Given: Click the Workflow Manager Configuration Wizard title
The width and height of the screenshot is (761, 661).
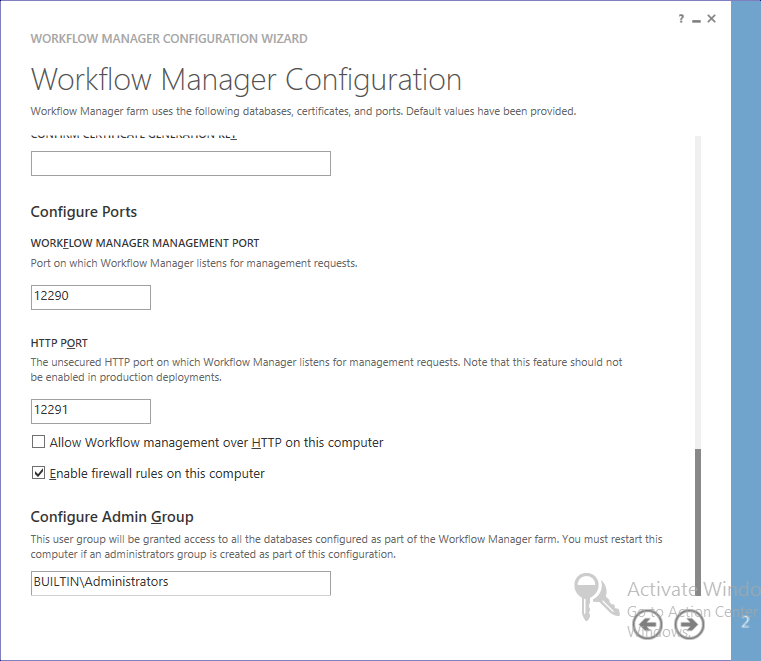Looking at the screenshot, I should pyautogui.click(x=169, y=39).
